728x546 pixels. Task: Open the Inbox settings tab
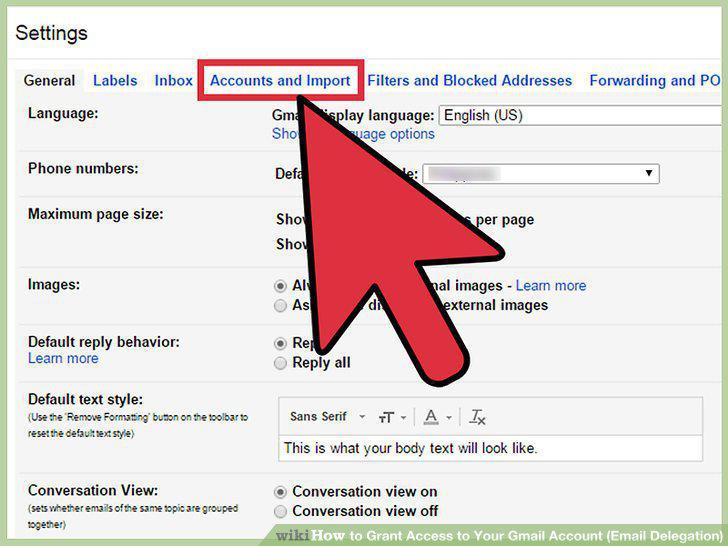(173, 81)
